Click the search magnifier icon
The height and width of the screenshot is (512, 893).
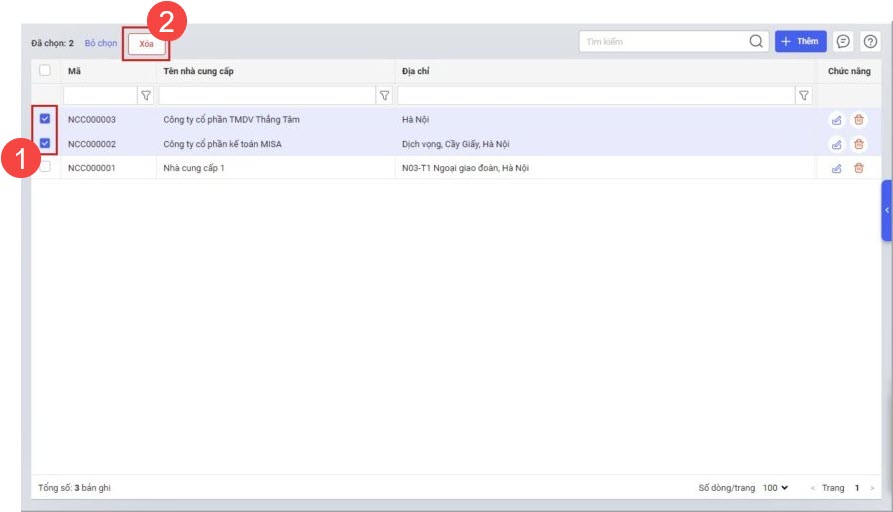756,42
